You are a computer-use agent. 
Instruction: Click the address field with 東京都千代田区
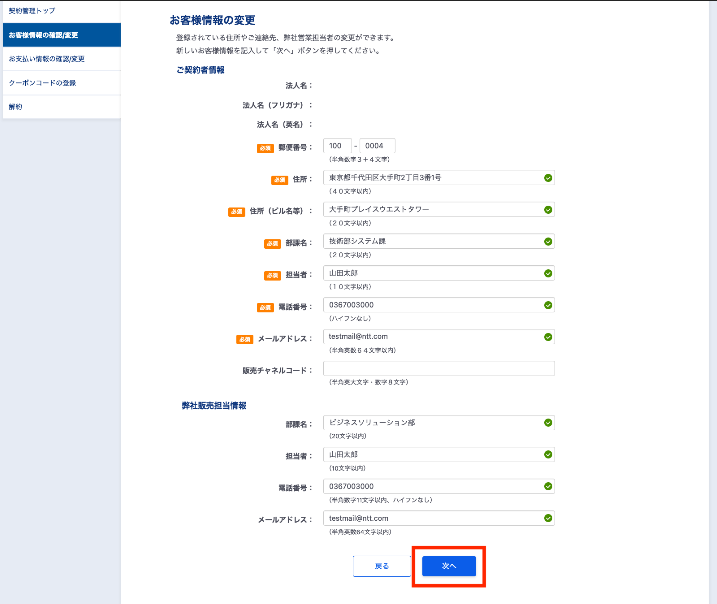439,178
